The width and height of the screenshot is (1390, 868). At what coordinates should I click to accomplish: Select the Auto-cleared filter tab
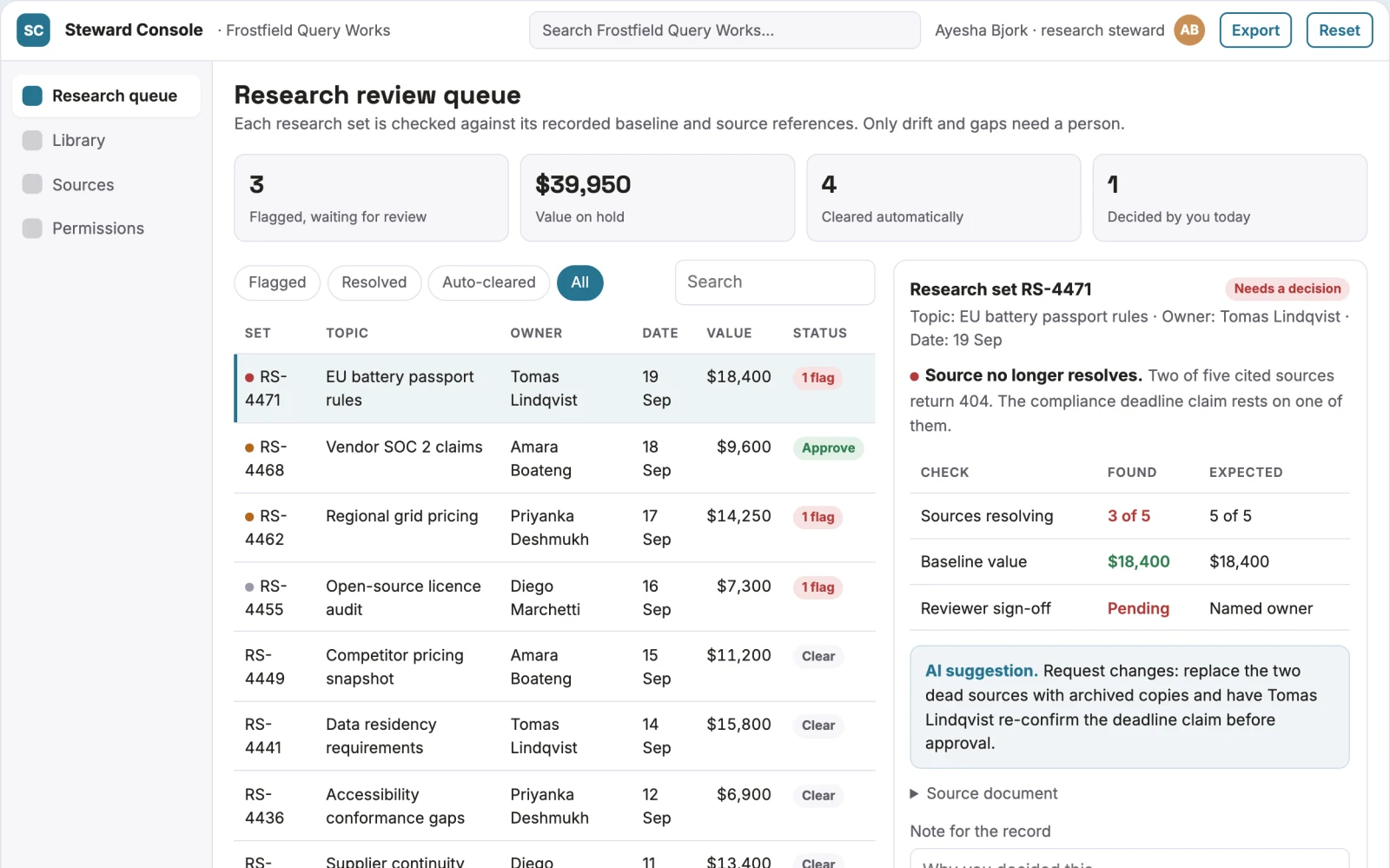coord(489,282)
